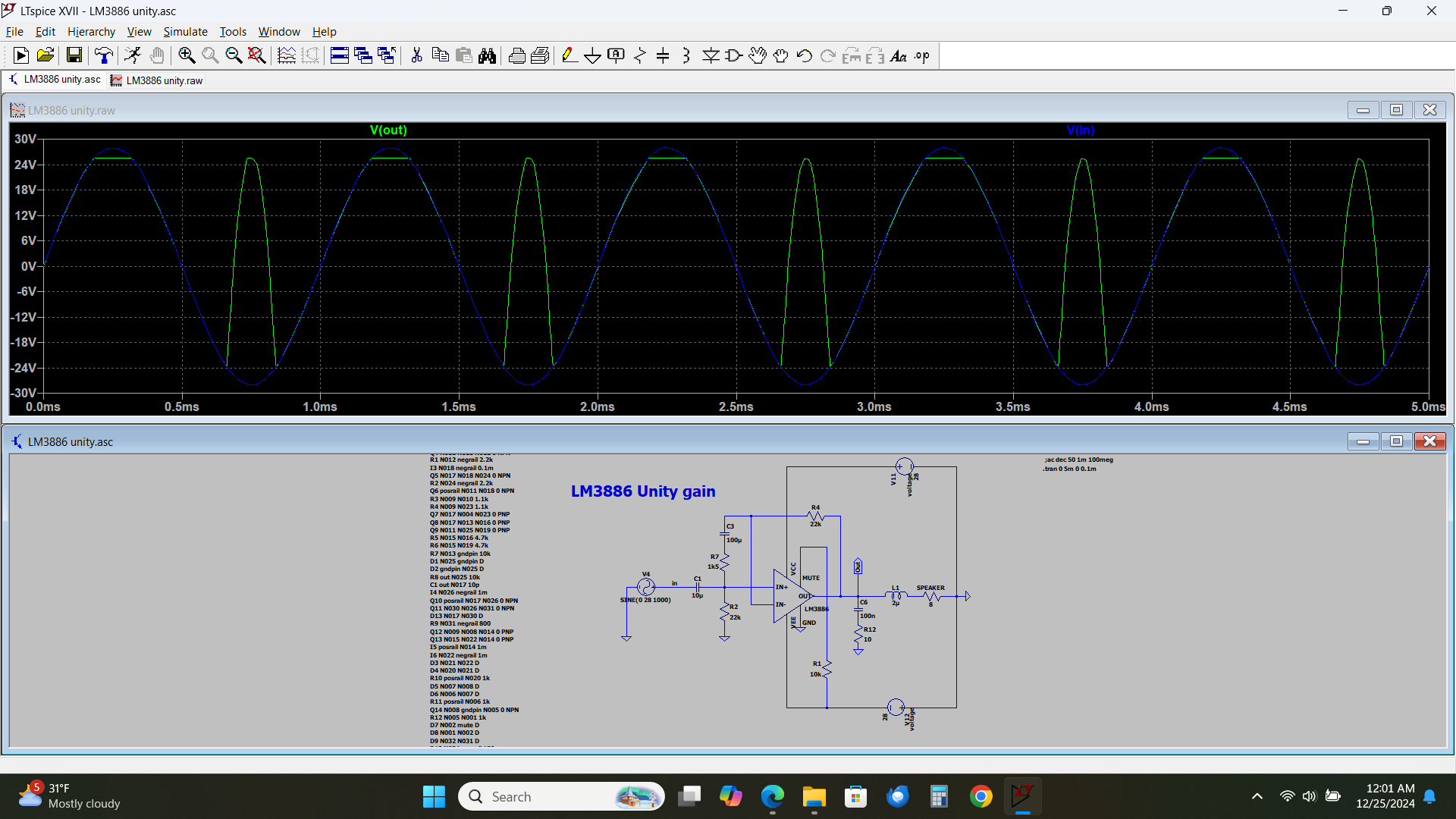Cut selection with scissors icon
The width and height of the screenshot is (1456, 819).
tap(416, 55)
